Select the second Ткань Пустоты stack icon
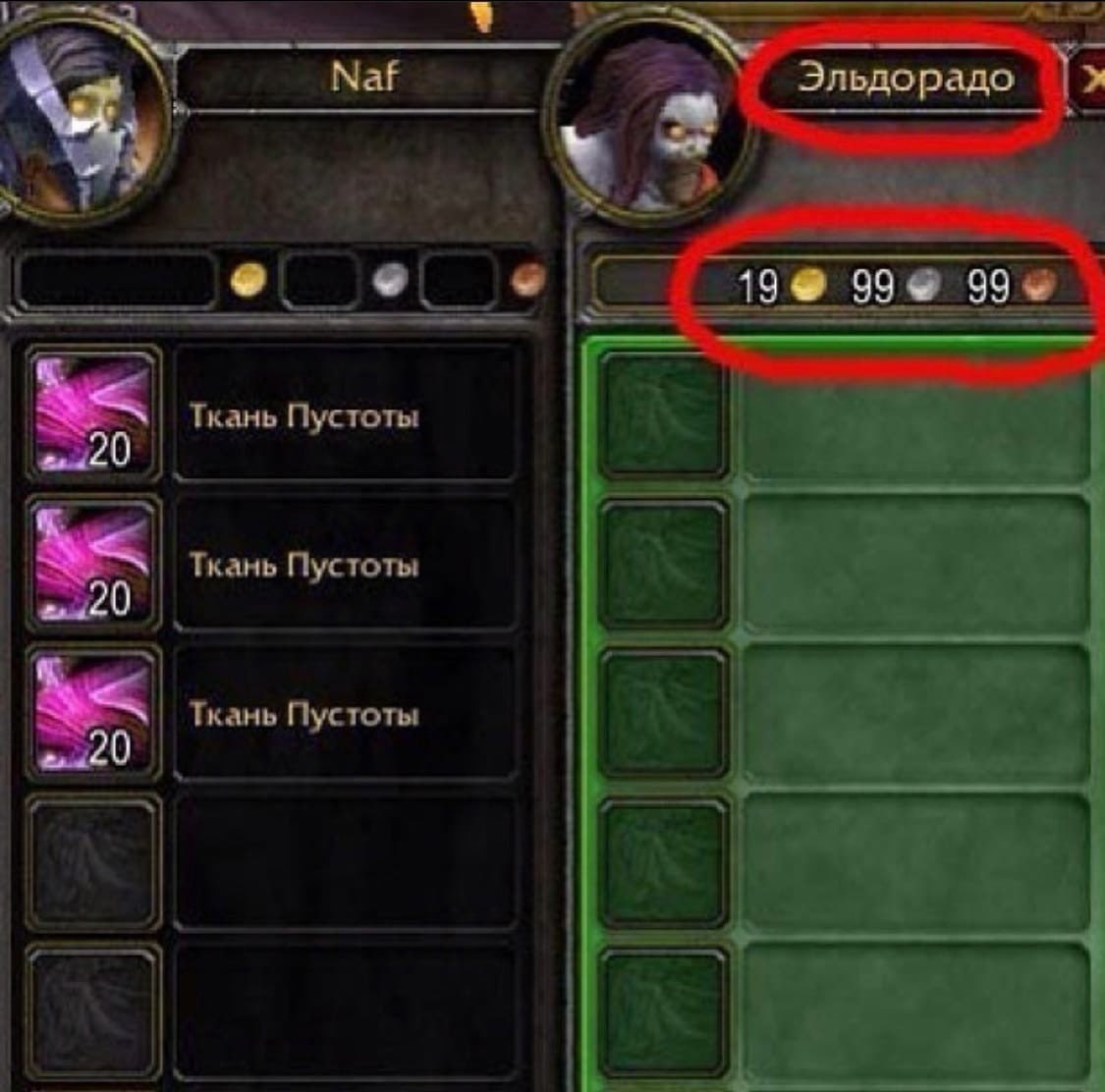 coord(93,564)
